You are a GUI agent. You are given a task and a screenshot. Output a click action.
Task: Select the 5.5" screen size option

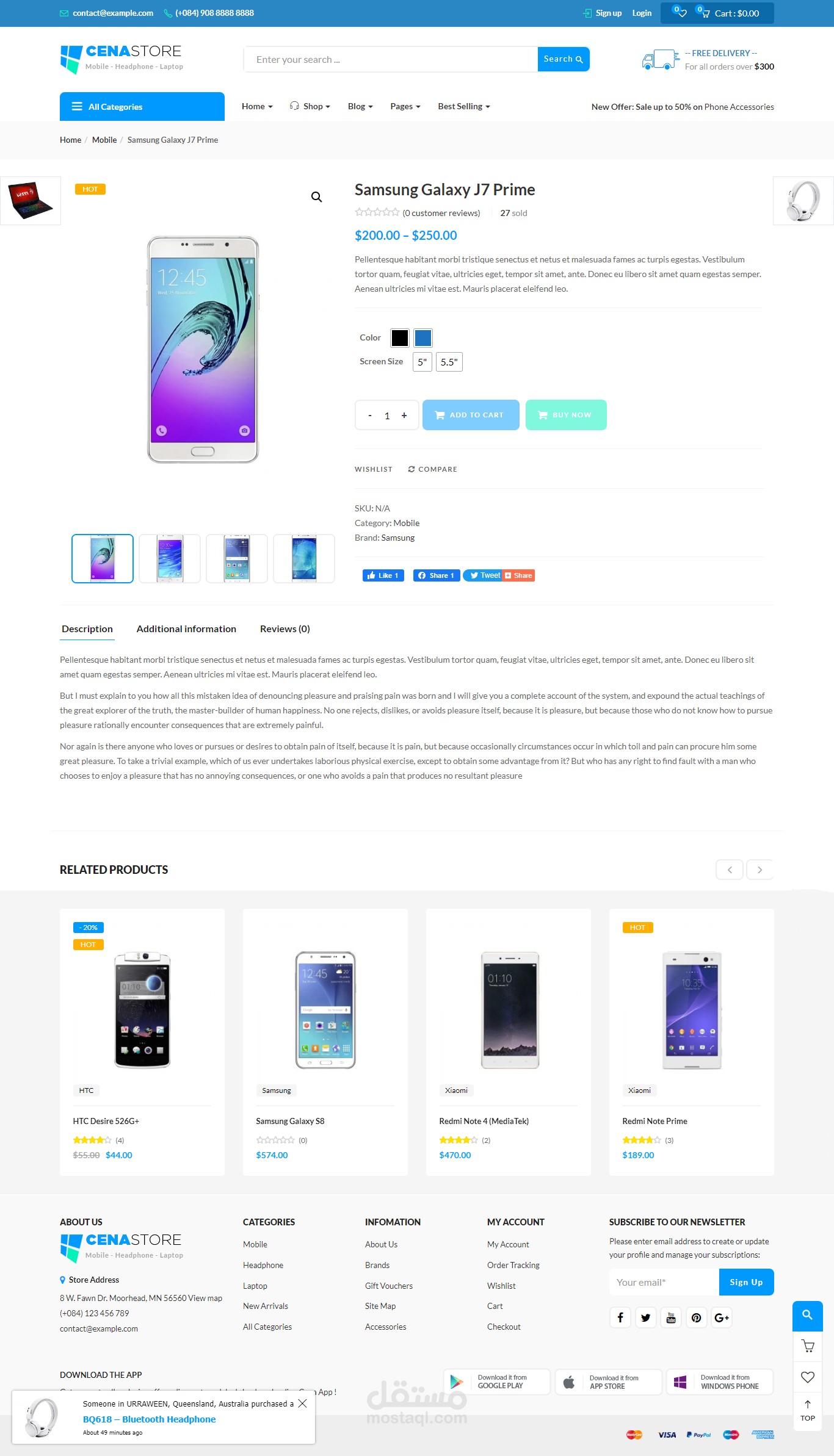click(x=449, y=362)
